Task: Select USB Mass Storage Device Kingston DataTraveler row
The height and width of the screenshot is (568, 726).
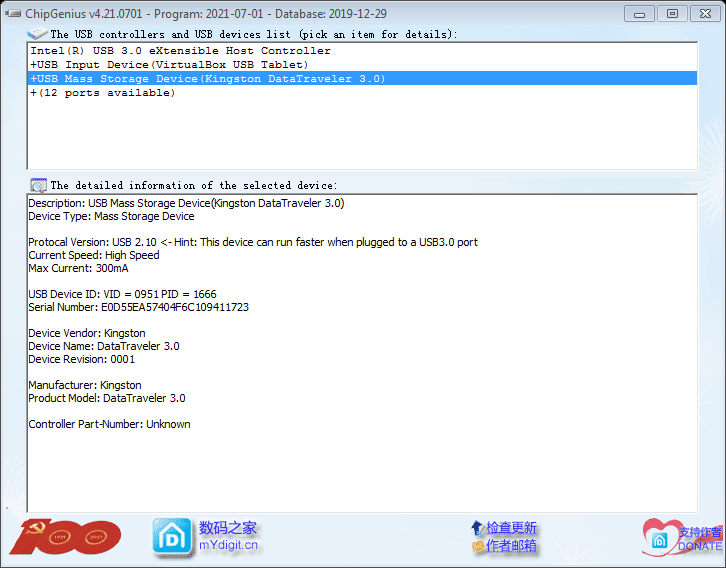Action: click(363, 78)
